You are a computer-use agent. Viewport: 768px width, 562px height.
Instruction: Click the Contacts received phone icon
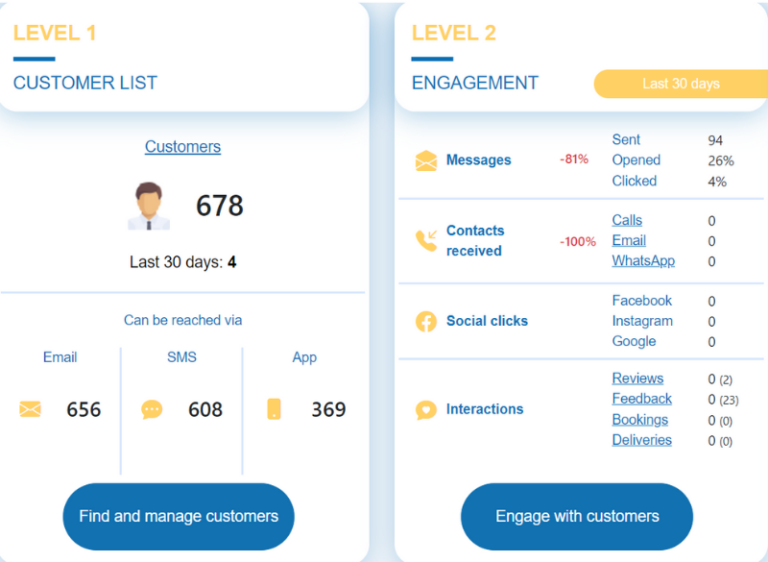tap(426, 240)
